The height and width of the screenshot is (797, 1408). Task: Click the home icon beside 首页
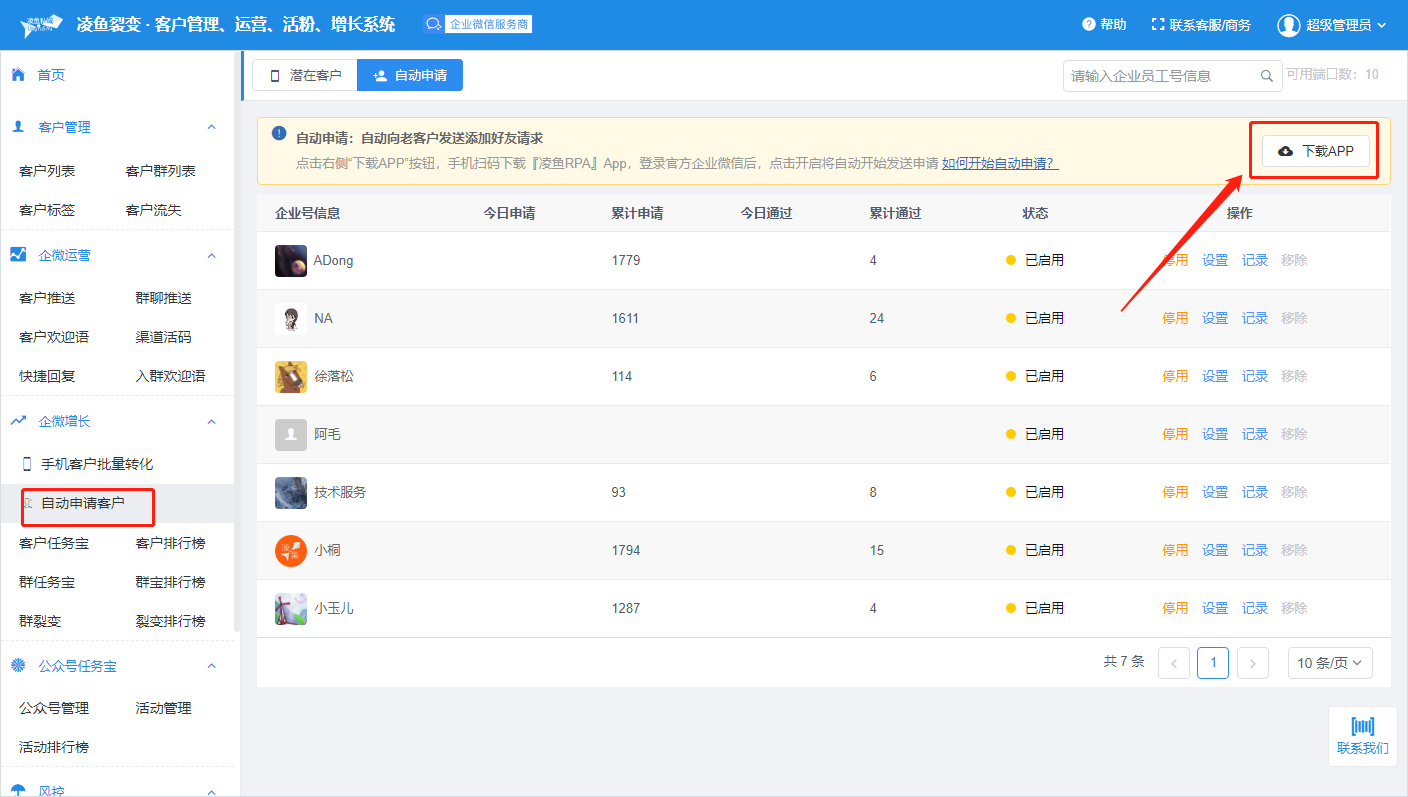point(18,75)
